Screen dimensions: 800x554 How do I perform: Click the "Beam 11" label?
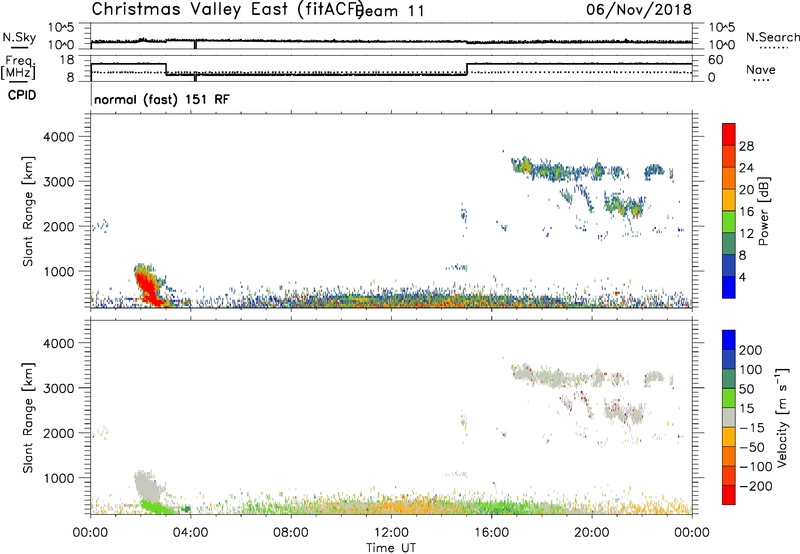point(390,11)
